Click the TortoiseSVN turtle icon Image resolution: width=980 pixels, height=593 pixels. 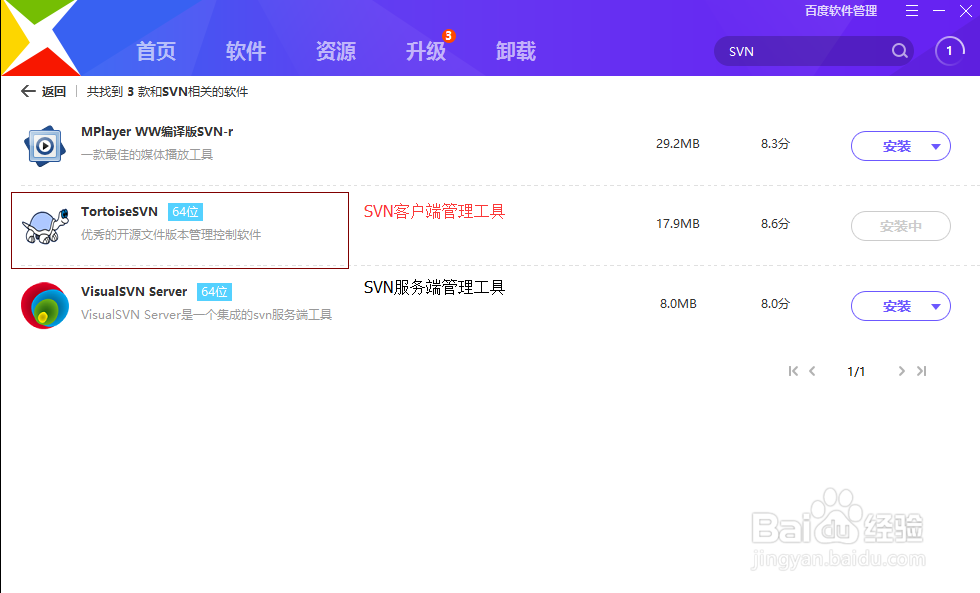[45, 226]
